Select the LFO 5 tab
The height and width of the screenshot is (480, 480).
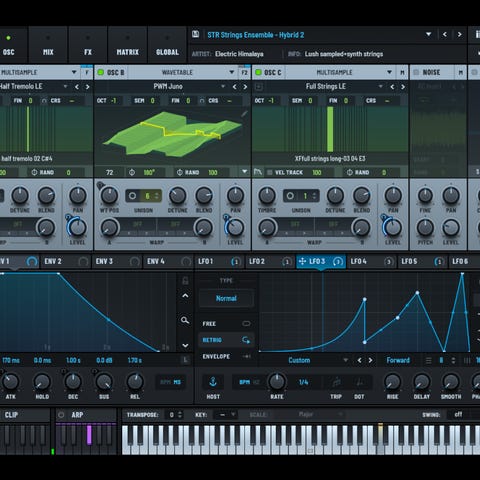click(423, 262)
